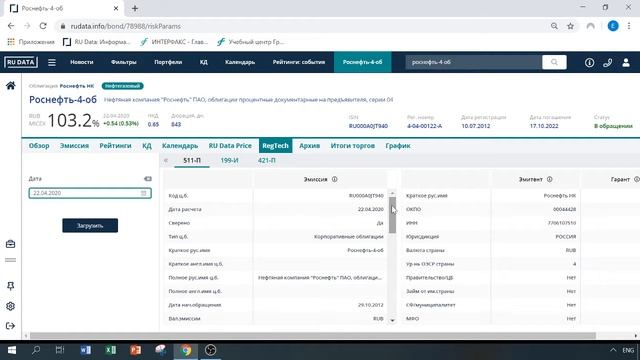Open ИНТЕРФАКС bookmark in bookmarks bar
The width and height of the screenshot is (640, 360).
coord(174,42)
